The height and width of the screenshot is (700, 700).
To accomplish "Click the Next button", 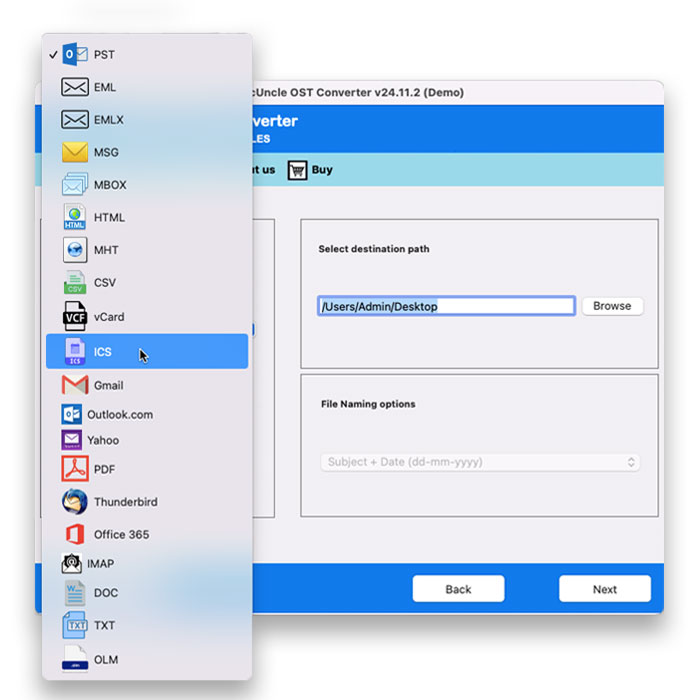I will pyautogui.click(x=604, y=589).
